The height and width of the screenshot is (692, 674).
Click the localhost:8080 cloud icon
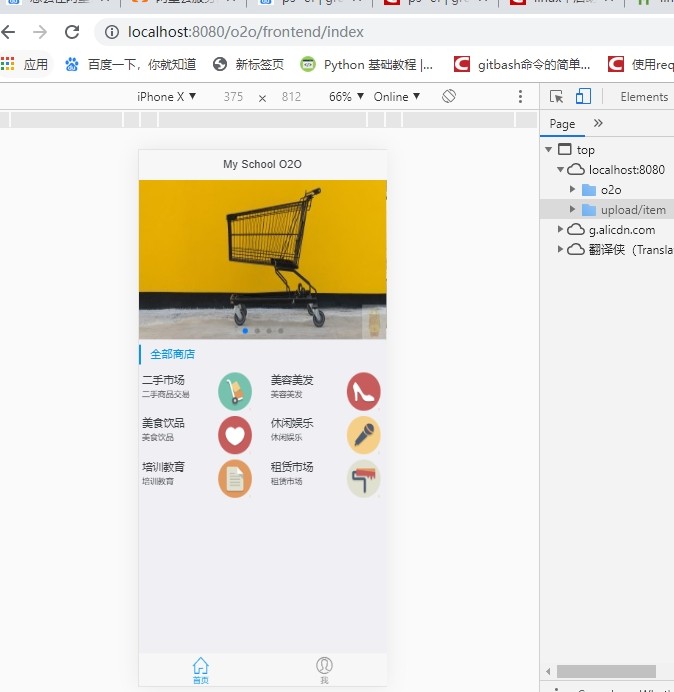pyautogui.click(x=576, y=169)
